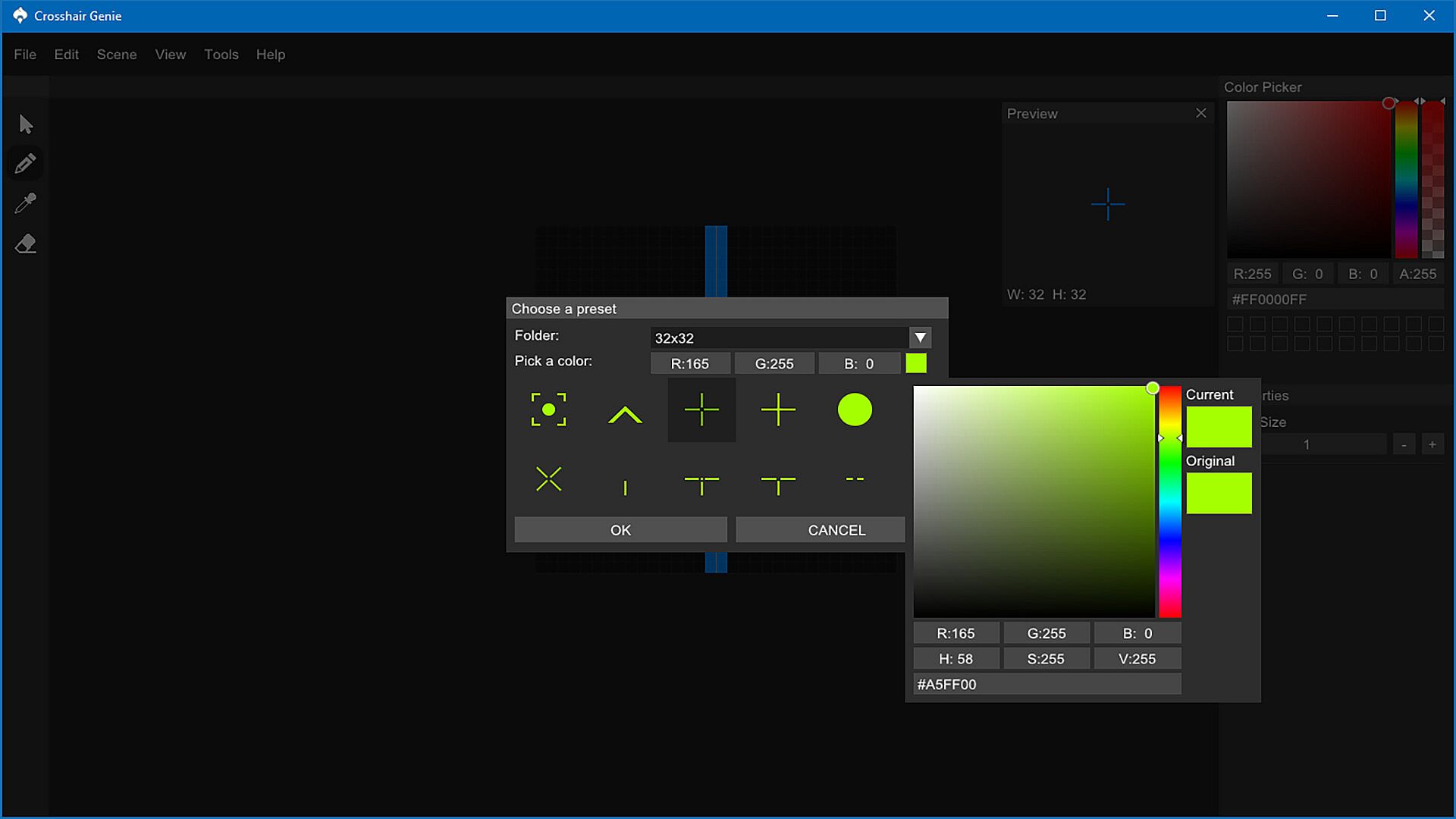Select the pencil draw tool
The width and height of the screenshot is (1456, 819).
(x=26, y=164)
